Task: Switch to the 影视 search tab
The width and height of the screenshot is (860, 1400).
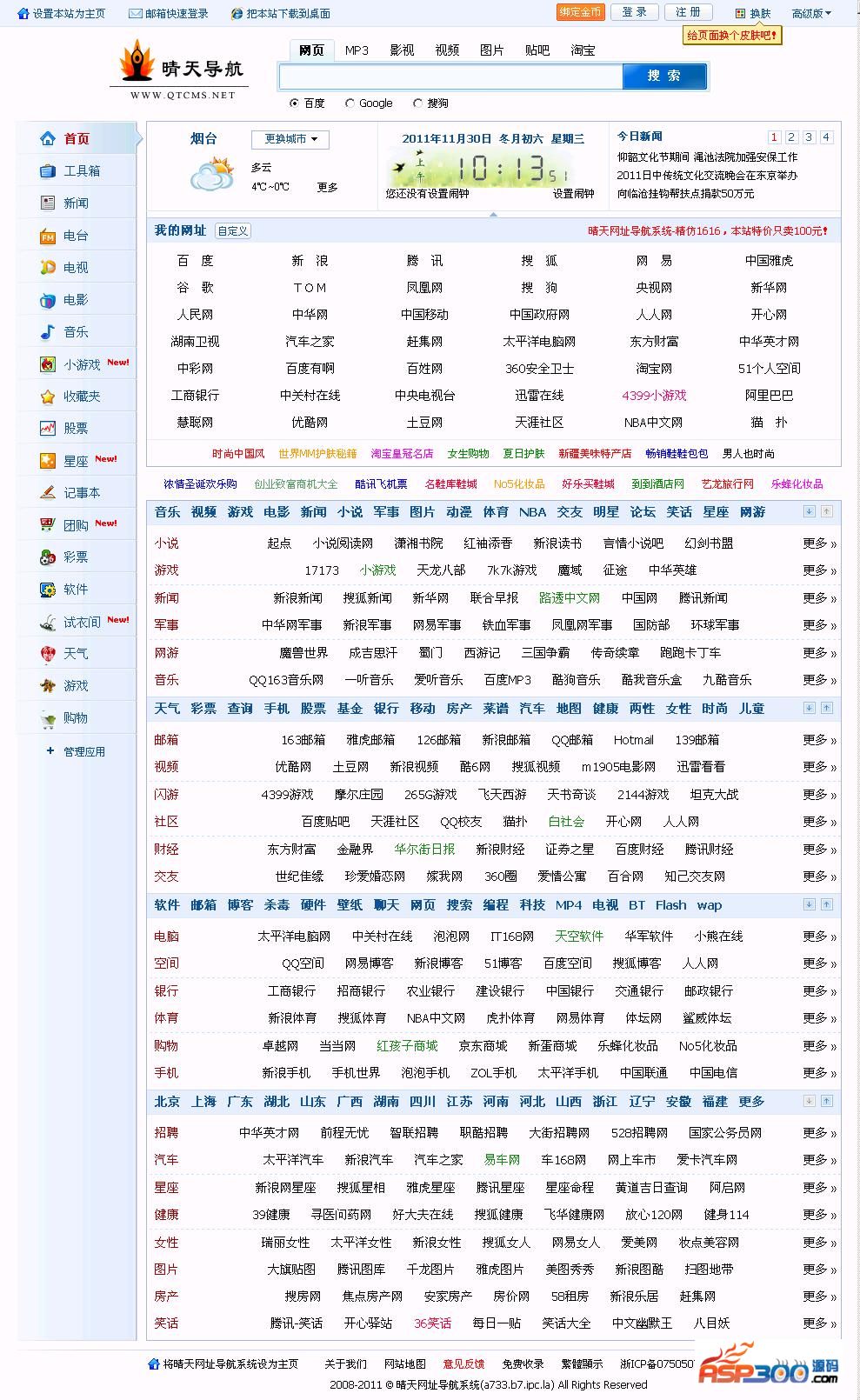Action: tap(402, 50)
